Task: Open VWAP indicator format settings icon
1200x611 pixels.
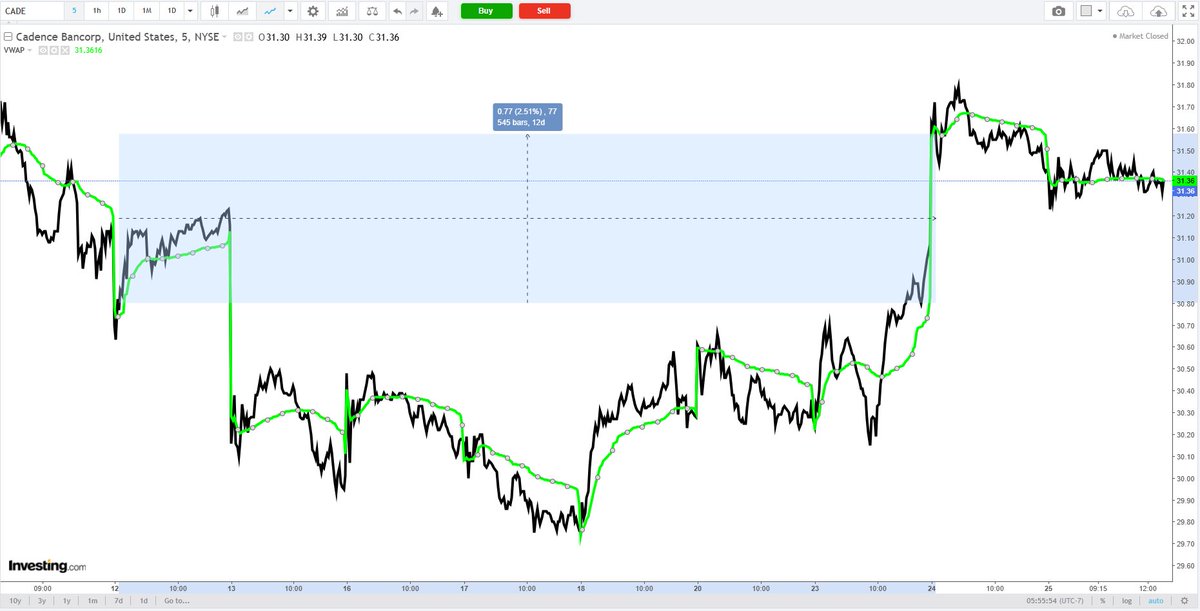Action: 54,49
